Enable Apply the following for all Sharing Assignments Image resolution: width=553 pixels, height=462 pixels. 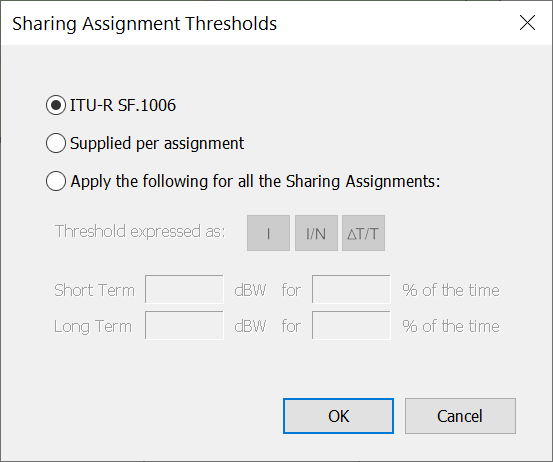click(56, 181)
